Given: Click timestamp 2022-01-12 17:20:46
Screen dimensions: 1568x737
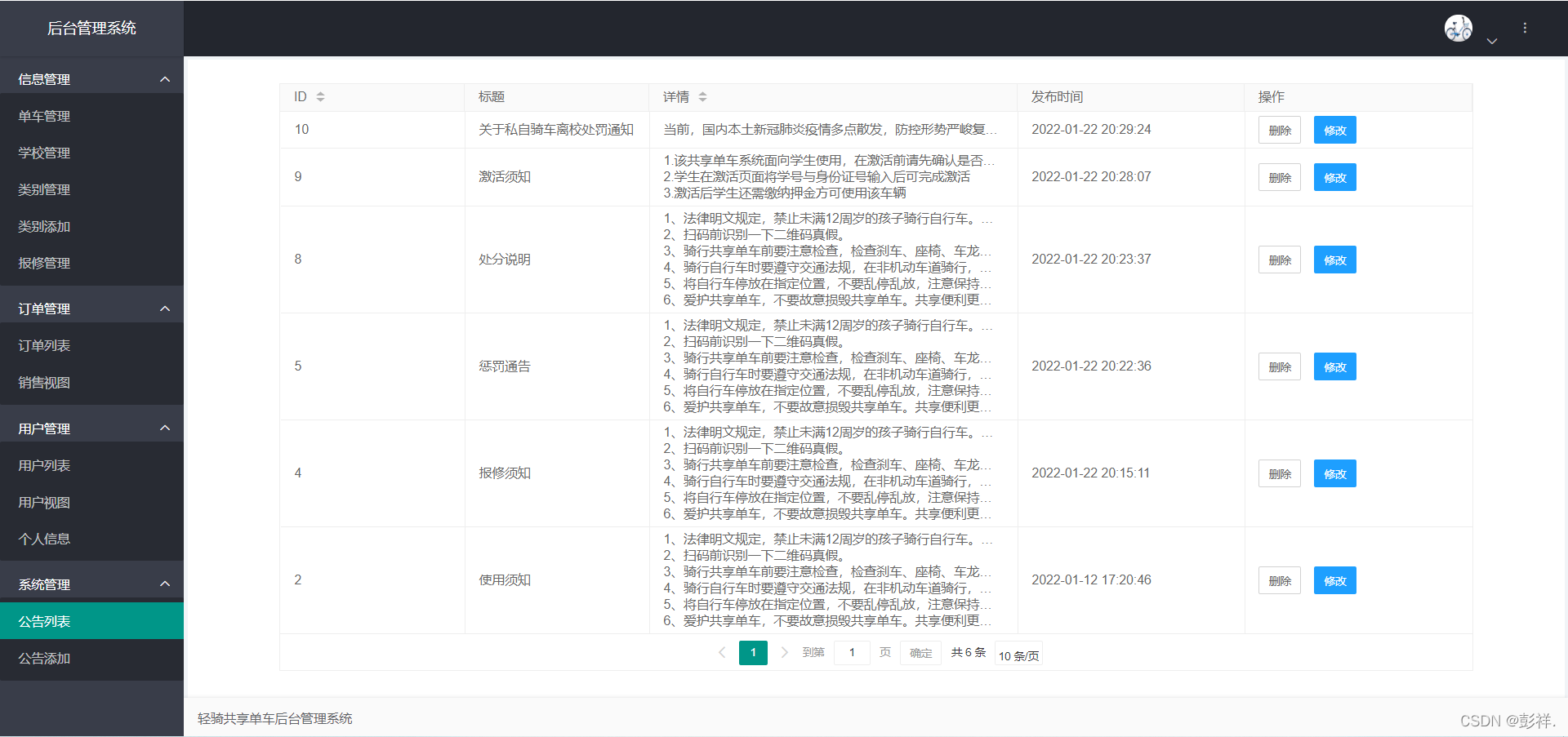Looking at the screenshot, I should [1091, 579].
